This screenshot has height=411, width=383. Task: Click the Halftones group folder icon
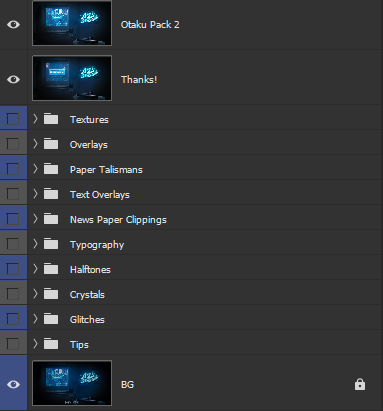(51, 269)
